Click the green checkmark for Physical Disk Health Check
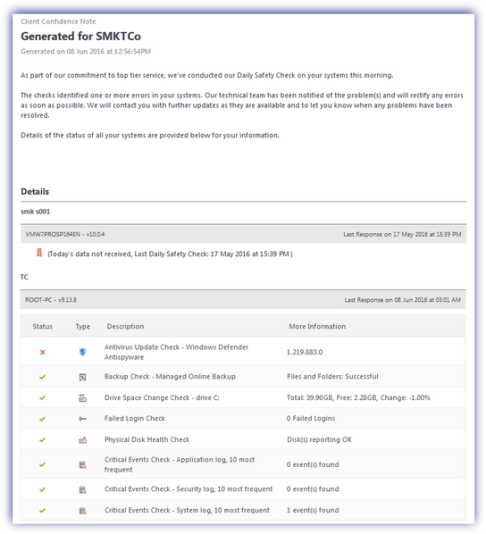Image resolution: width=486 pixels, height=534 pixels. [x=42, y=440]
